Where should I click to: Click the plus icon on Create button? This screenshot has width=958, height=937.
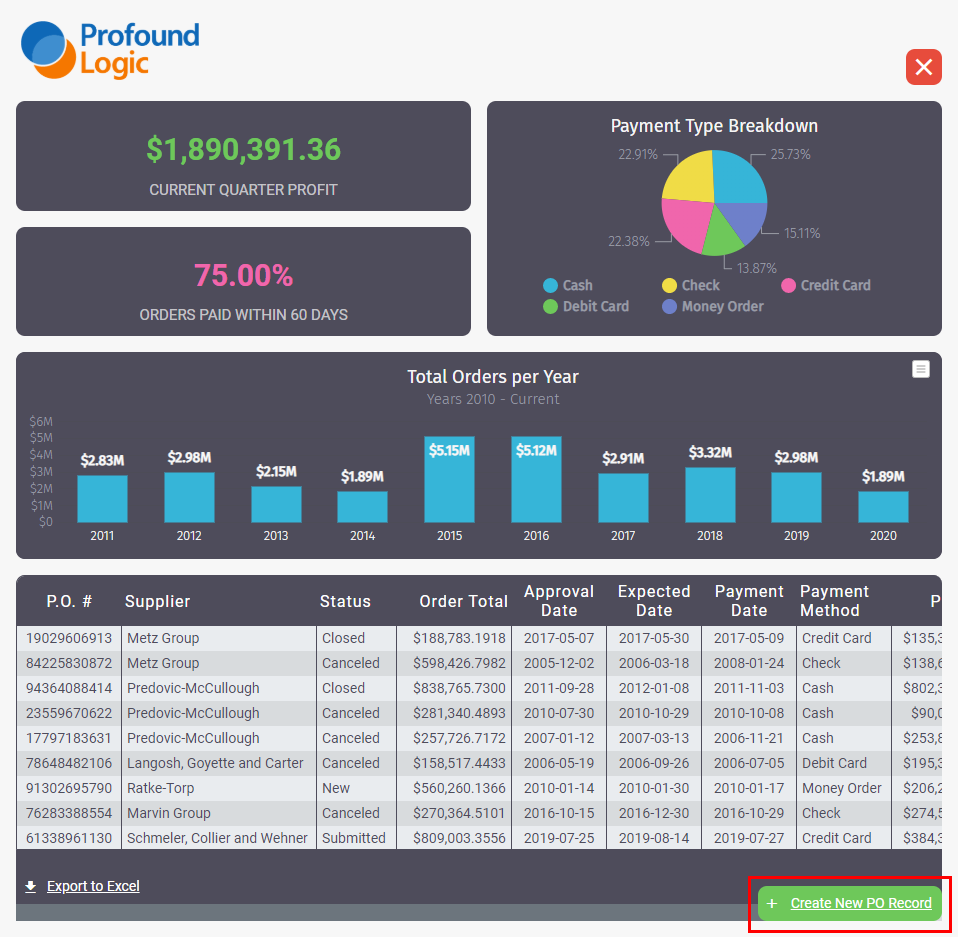(x=772, y=903)
